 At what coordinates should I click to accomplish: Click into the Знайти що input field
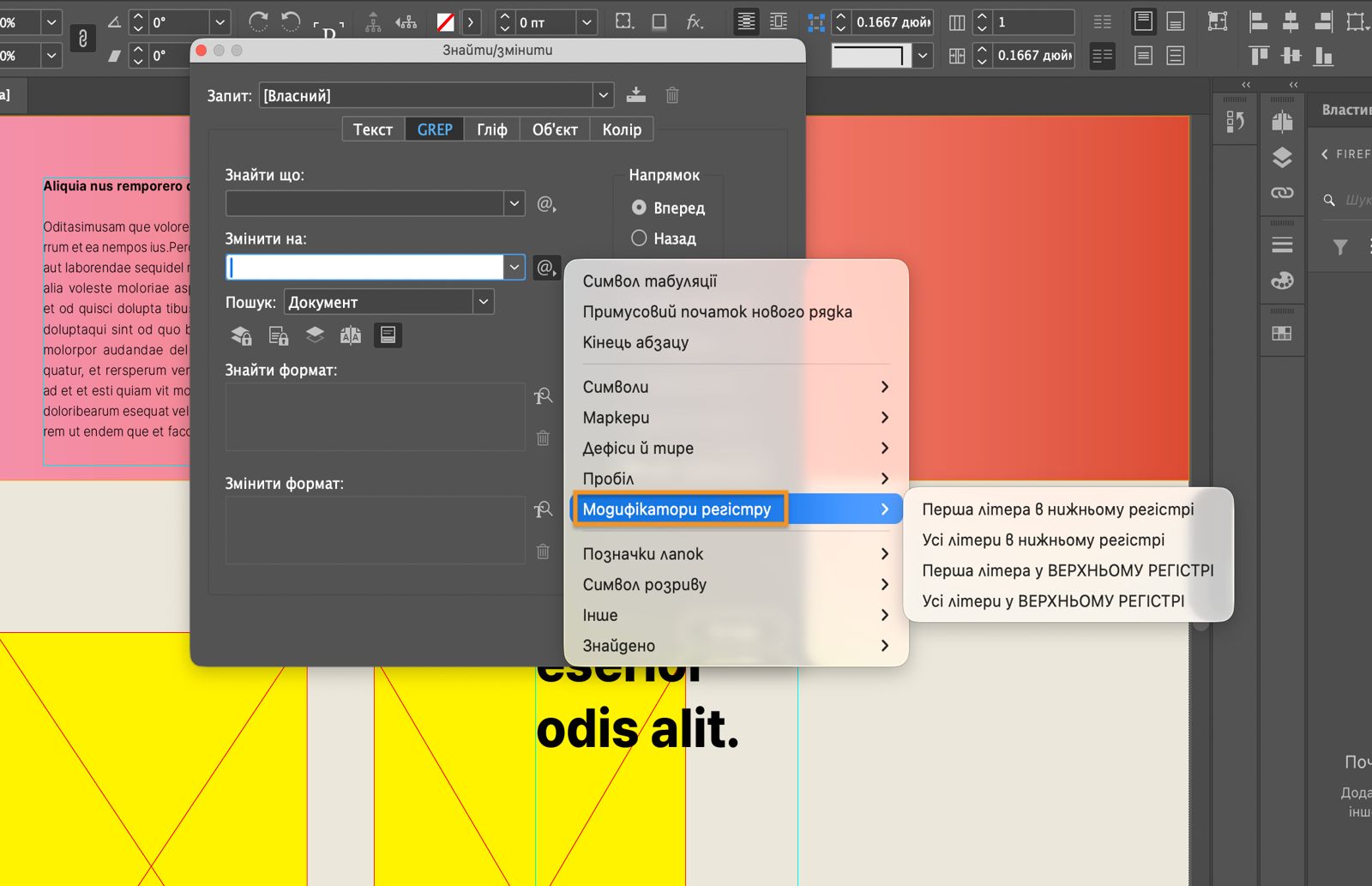364,204
